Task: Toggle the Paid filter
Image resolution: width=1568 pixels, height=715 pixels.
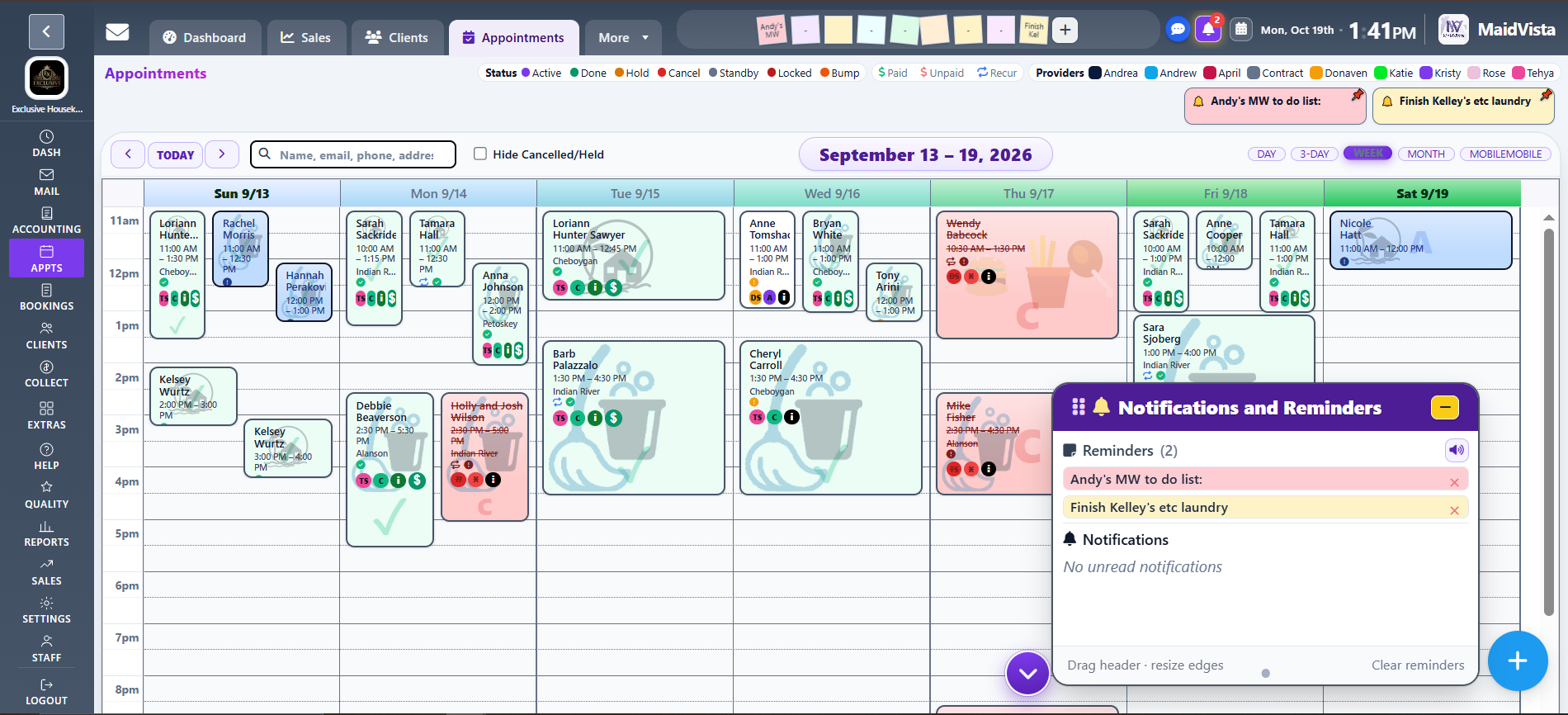Action: pos(893,73)
